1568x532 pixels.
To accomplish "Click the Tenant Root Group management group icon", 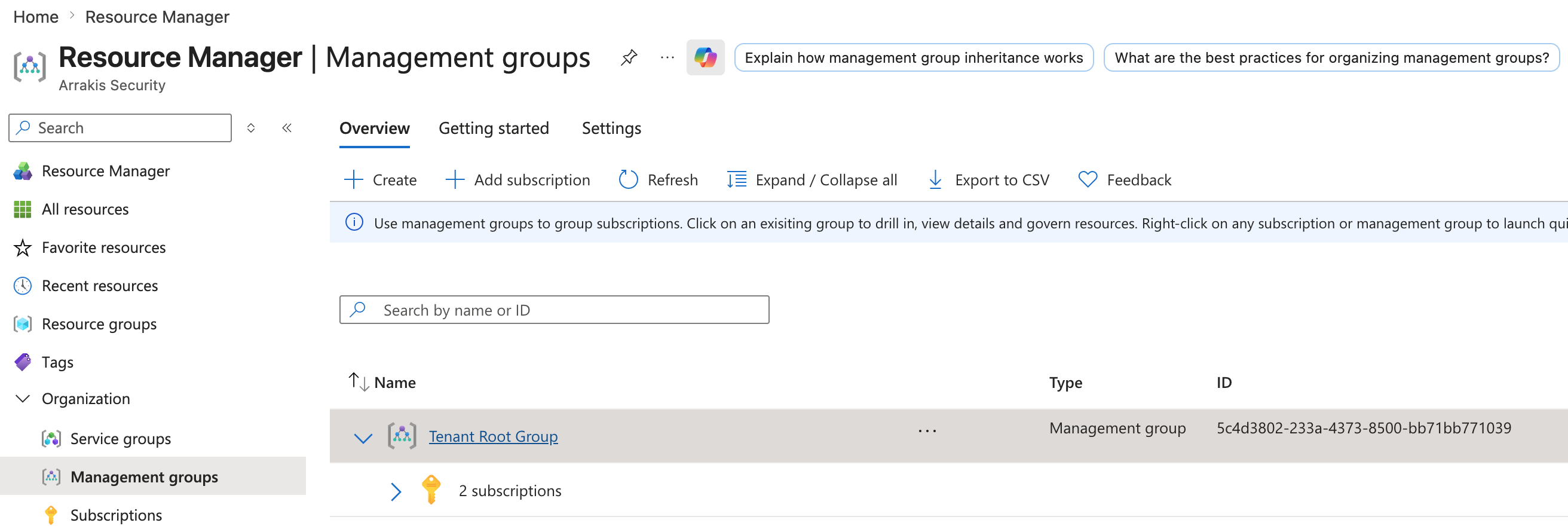I will 402,436.
